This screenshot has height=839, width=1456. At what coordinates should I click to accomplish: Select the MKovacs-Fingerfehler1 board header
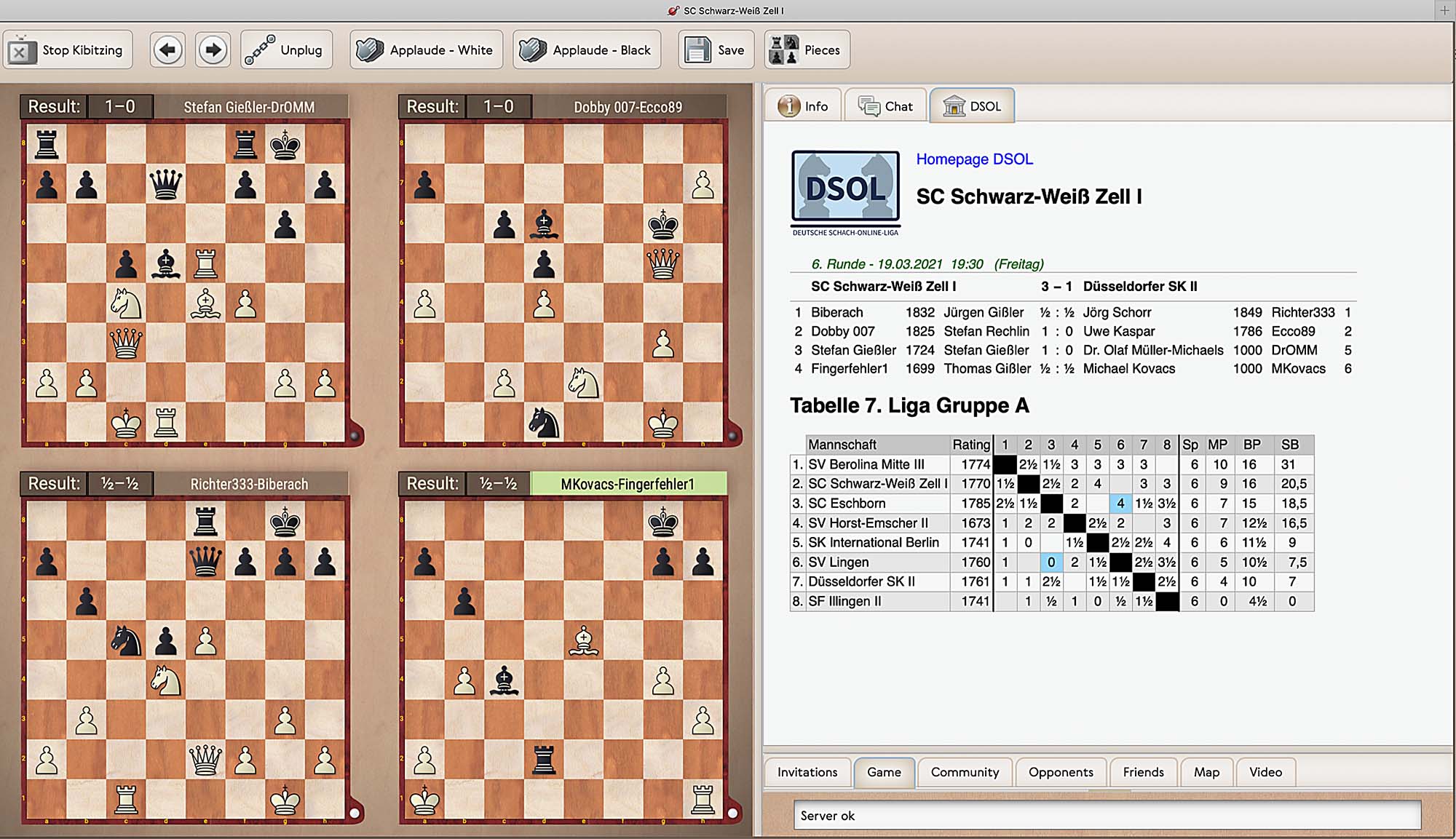point(628,484)
